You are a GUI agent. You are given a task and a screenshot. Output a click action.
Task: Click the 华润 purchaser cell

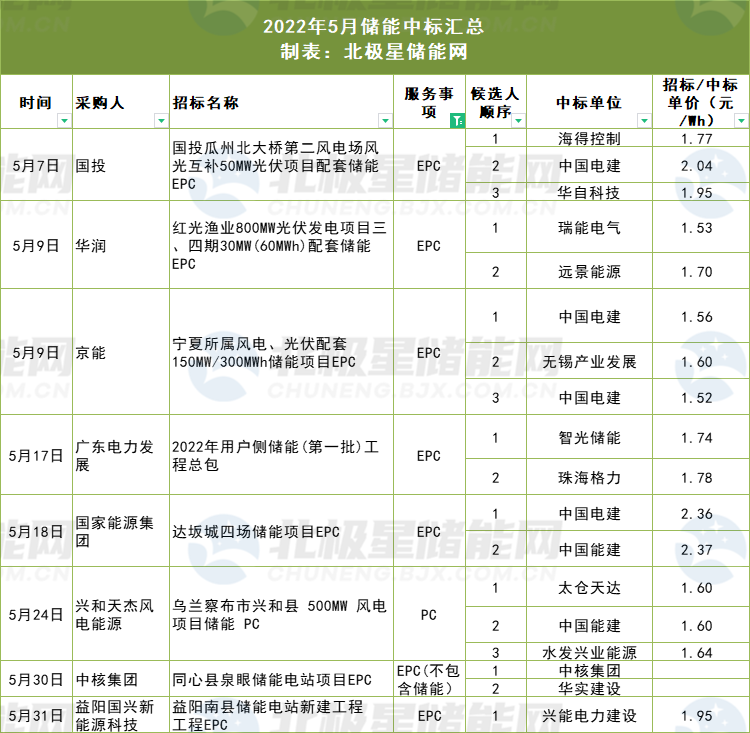pos(119,245)
